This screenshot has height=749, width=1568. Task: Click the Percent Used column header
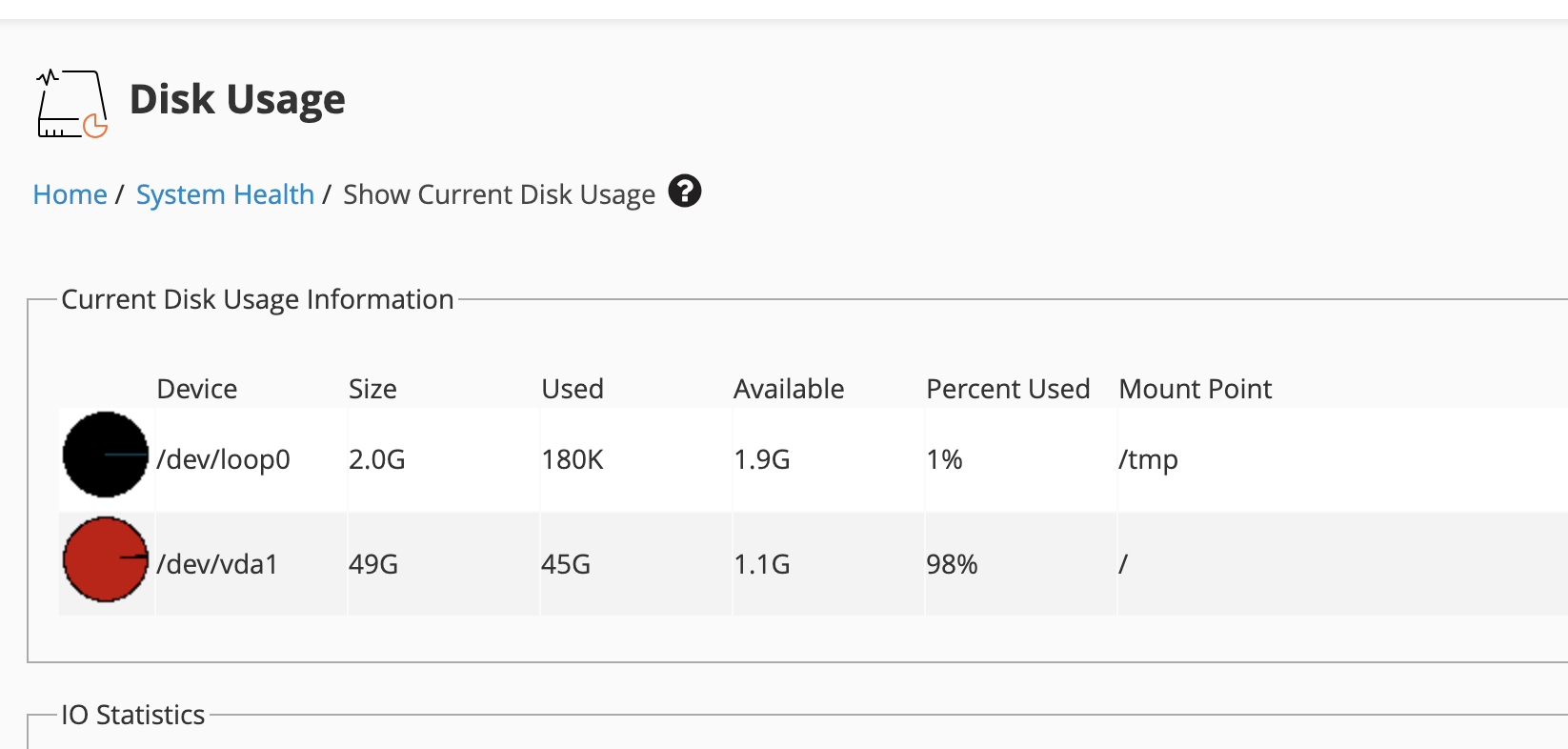point(1008,389)
